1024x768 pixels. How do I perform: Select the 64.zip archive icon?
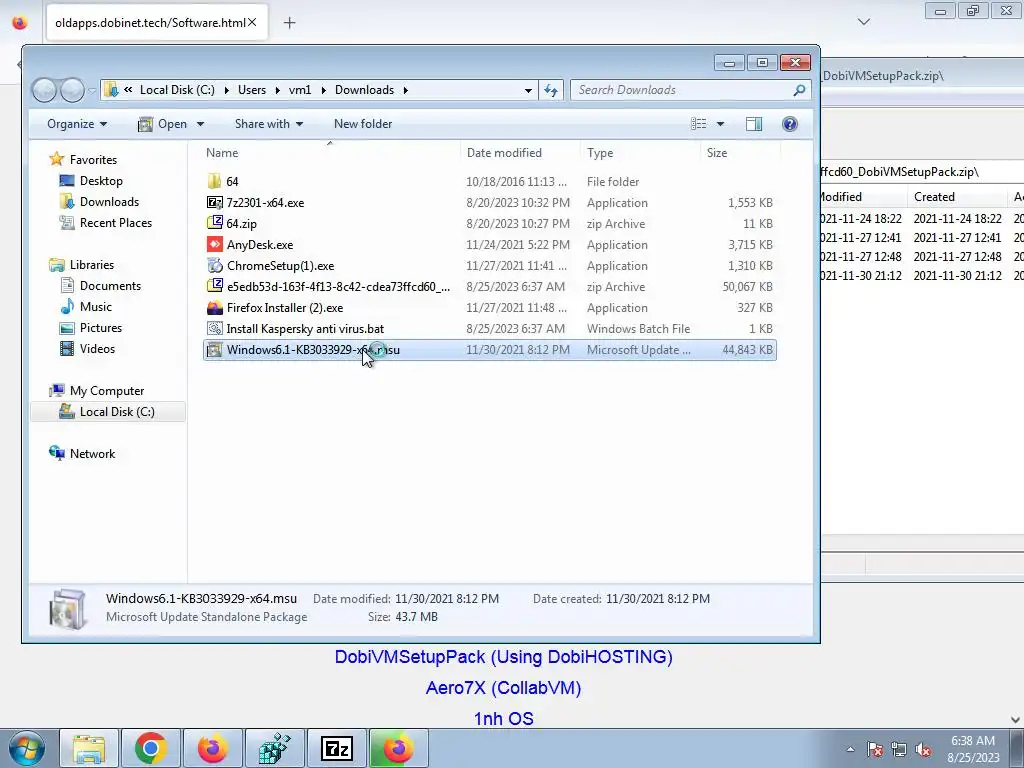pyautogui.click(x=214, y=223)
